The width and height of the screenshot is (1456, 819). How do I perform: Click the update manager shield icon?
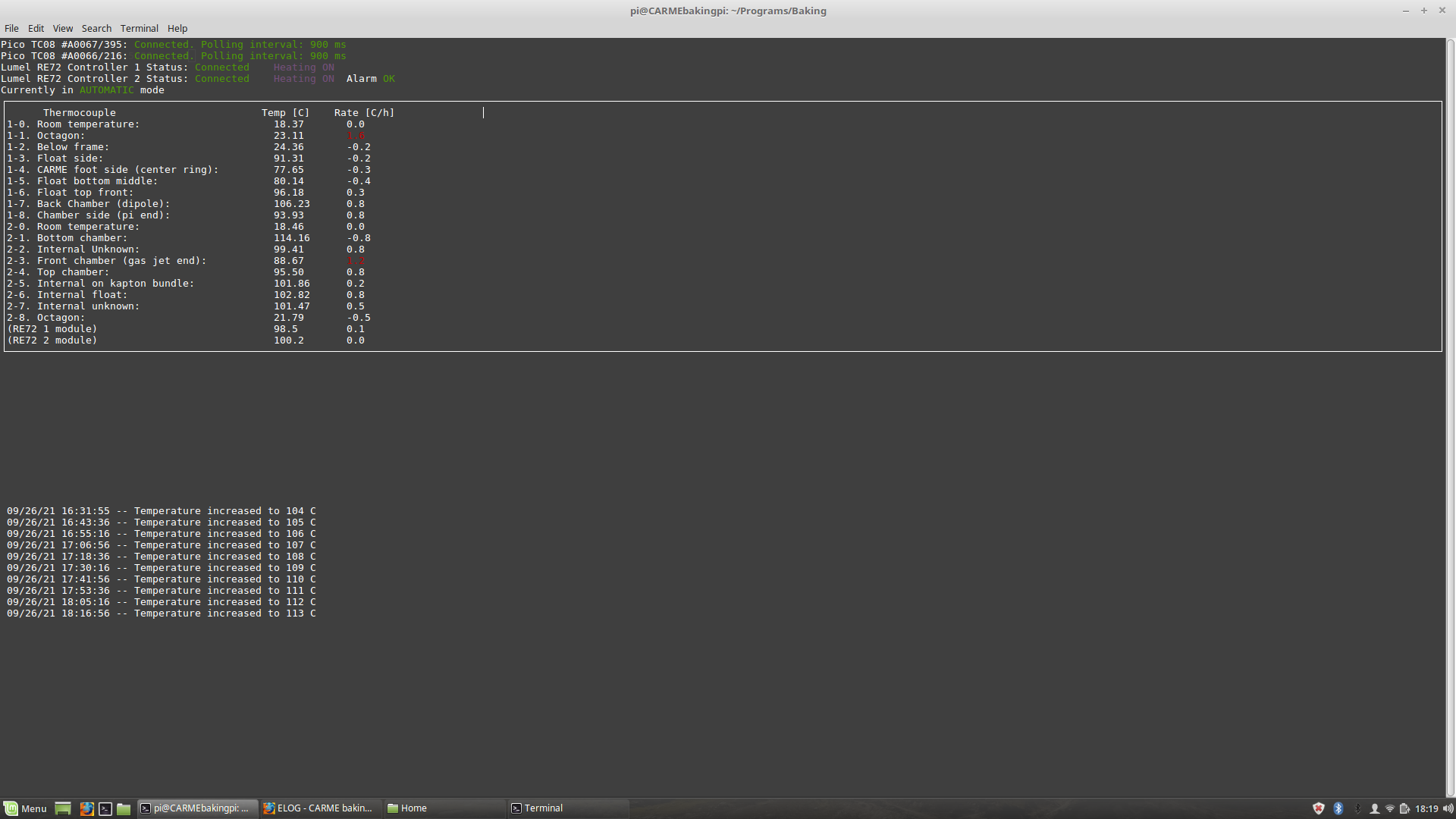pyautogui.click(x=1319, y=808)
